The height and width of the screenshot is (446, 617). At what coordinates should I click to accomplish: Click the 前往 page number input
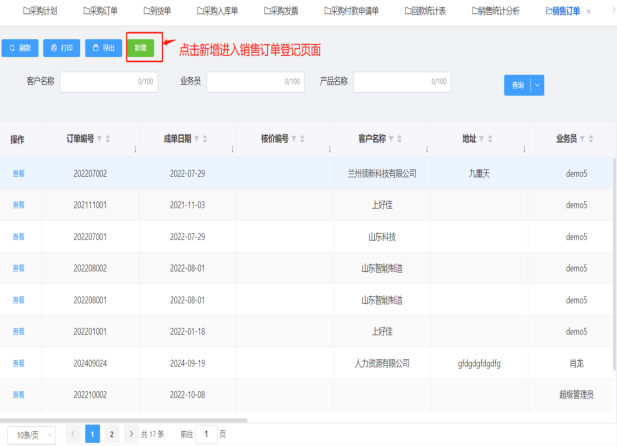206,434
